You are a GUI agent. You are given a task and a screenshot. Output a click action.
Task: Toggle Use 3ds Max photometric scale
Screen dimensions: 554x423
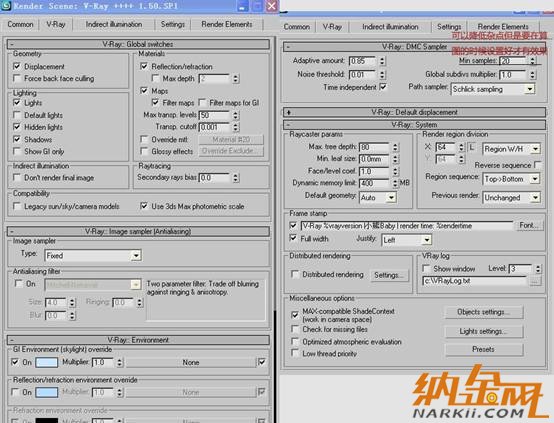pos(144,206)
